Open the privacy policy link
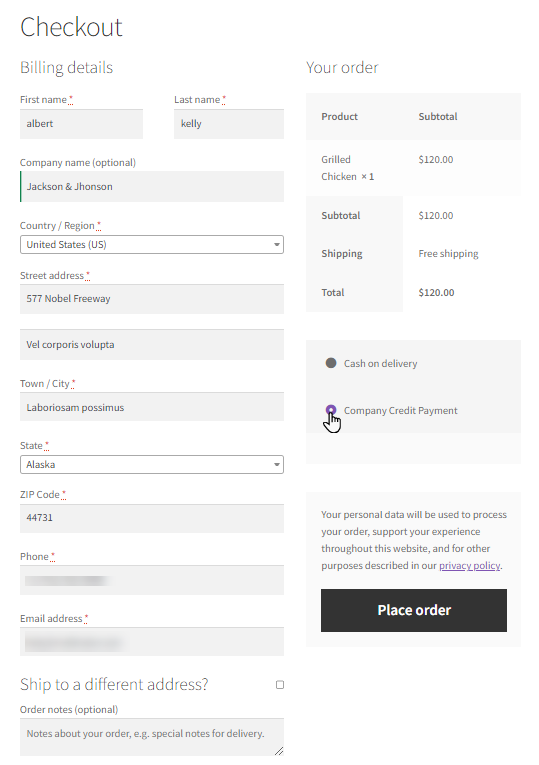Viewport: 539px width, 765px height. pyautogui.click(x=470, y=565)
